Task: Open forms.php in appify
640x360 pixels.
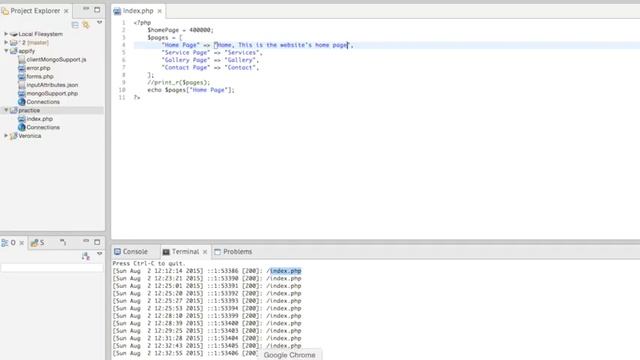Action: [40, 76]
